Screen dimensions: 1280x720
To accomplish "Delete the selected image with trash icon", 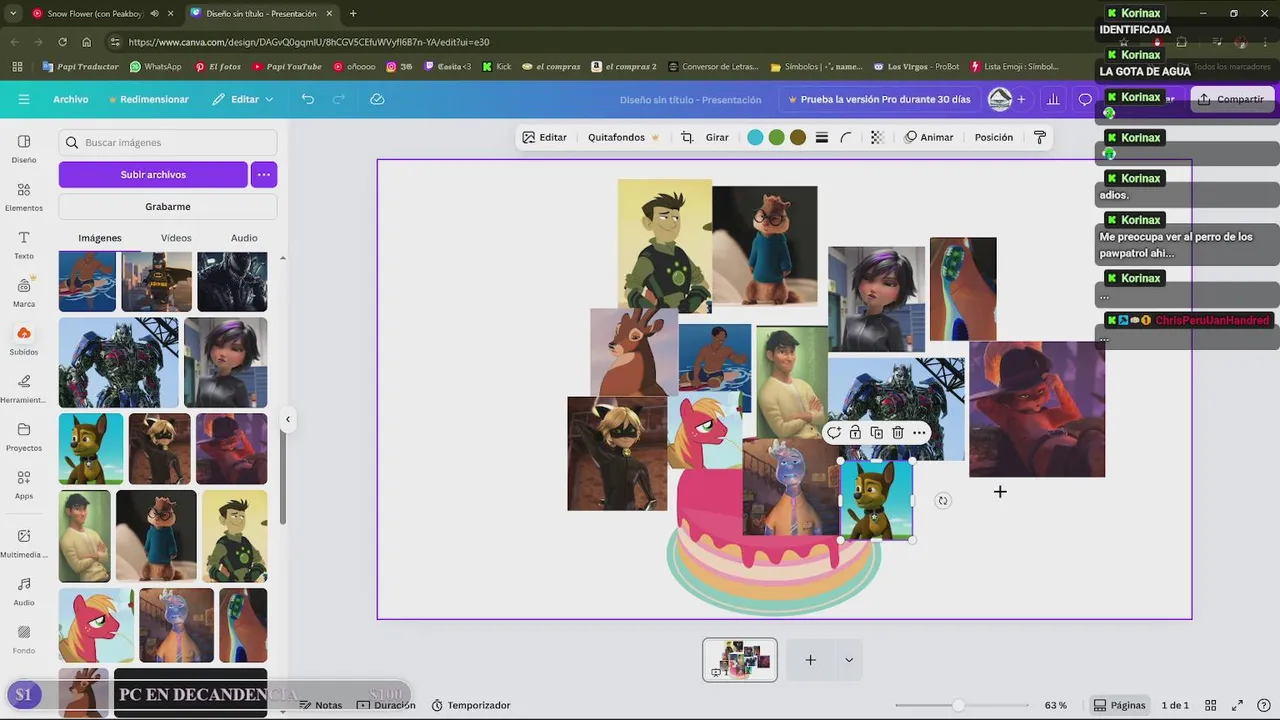I will point(898,433).
